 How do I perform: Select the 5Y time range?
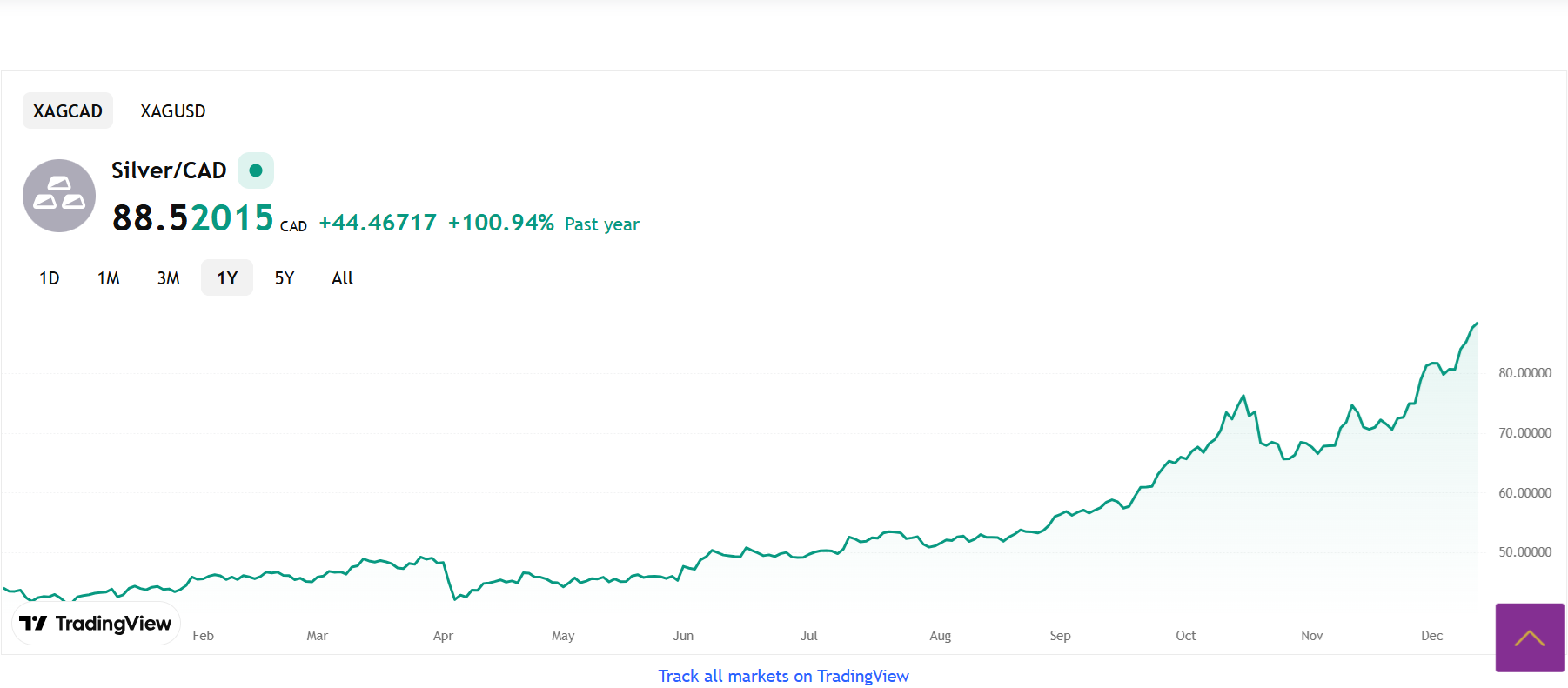[285, 278]
